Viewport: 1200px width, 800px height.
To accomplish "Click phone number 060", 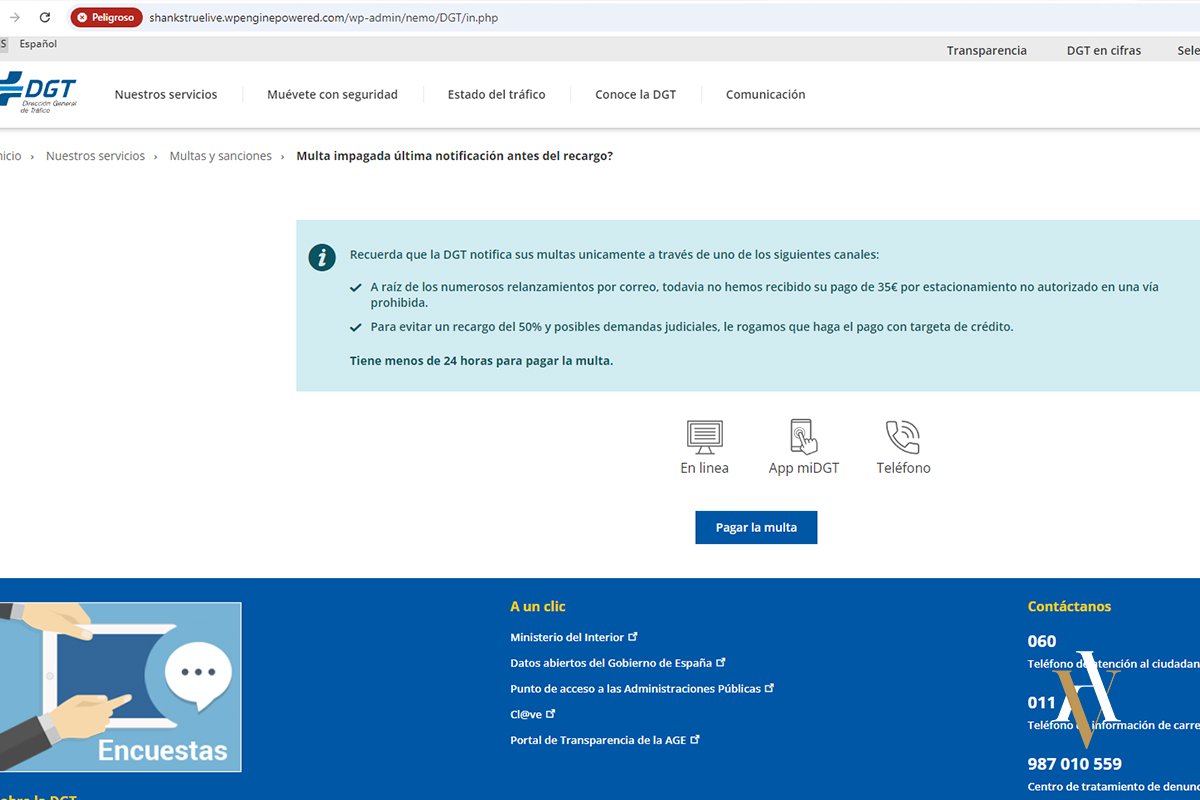I will 1042,641.
